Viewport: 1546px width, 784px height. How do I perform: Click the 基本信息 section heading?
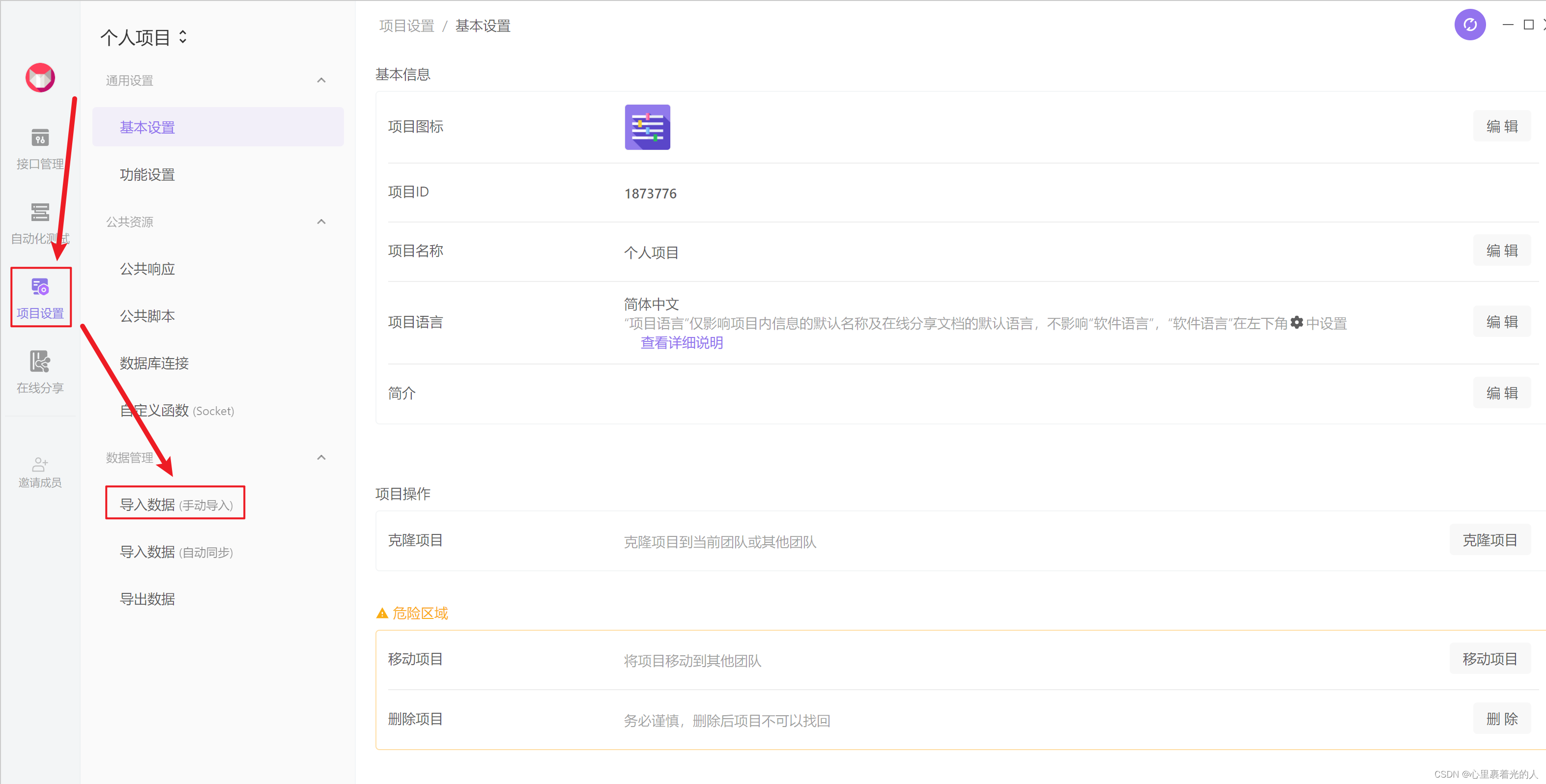[x=402, y=74]
